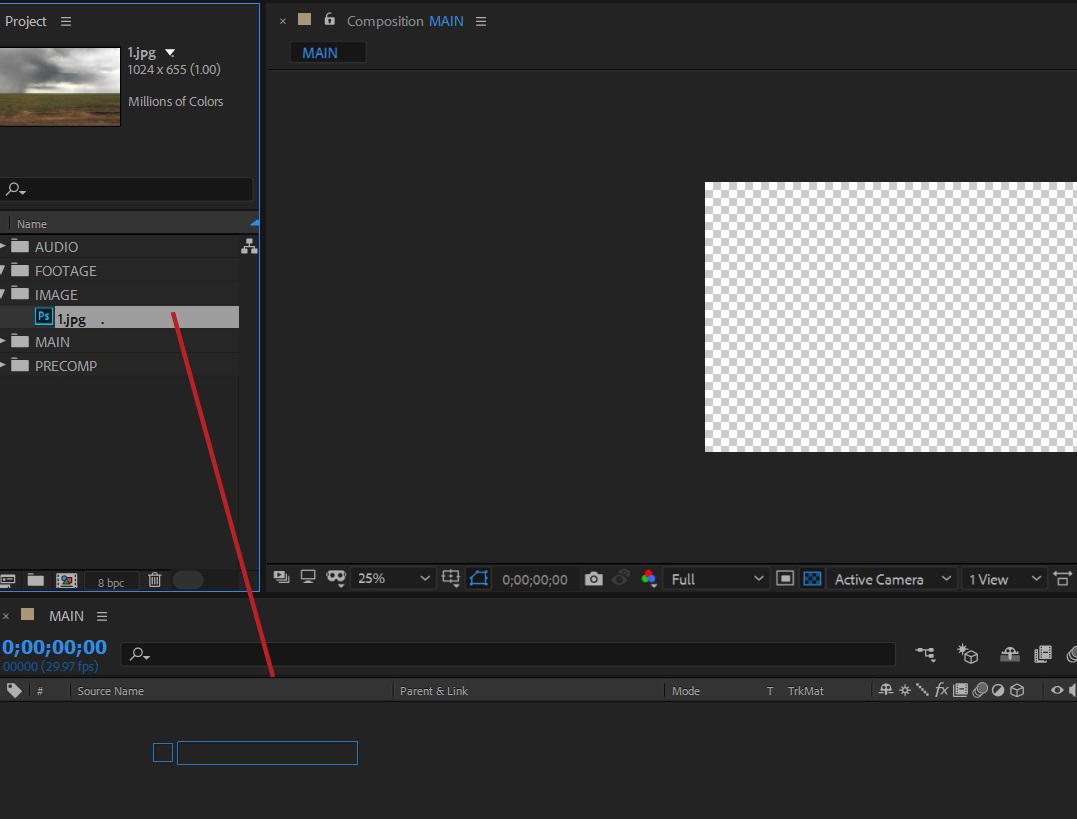
Task: Toggle Pixel Aspect Ratio Correction icon
Action: coord(1063,579)
